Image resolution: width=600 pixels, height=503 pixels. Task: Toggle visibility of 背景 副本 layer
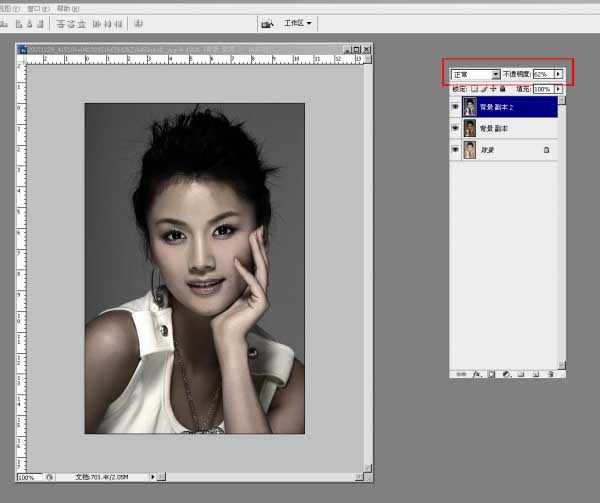point(455,128)
